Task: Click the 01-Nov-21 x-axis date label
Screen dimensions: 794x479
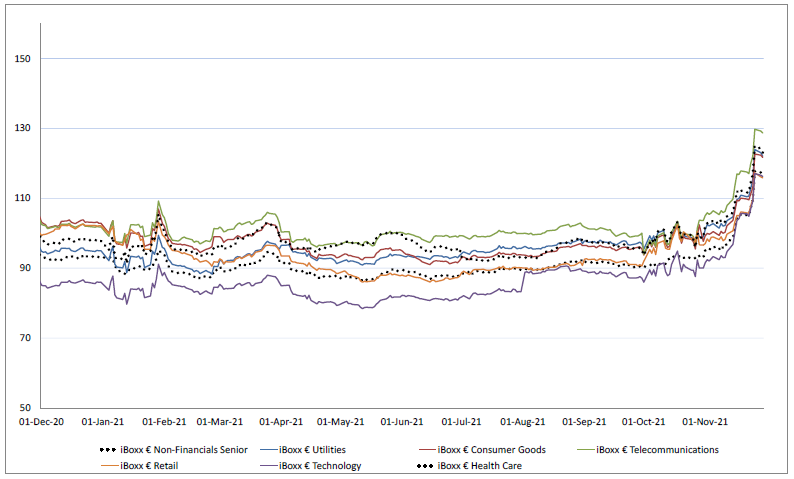Action: pos(706,423)
